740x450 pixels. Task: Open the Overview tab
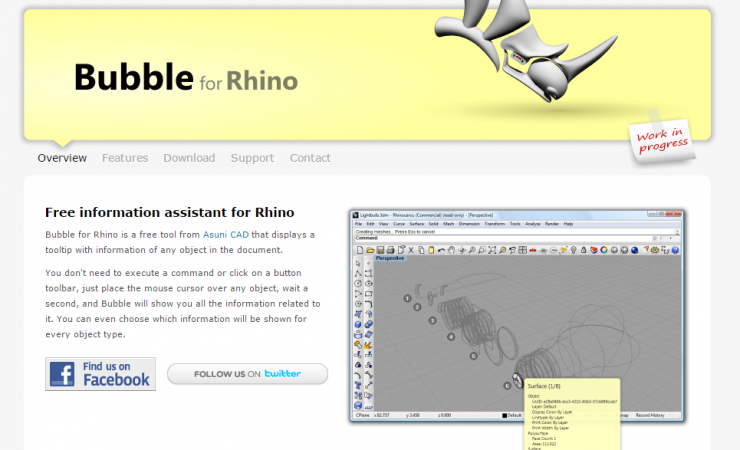(62, 158)
